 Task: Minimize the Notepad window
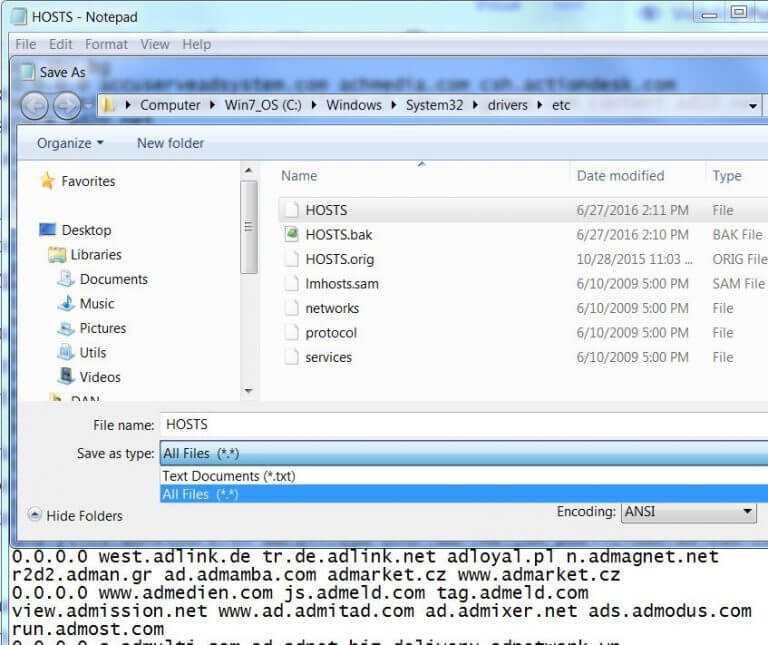709,13
